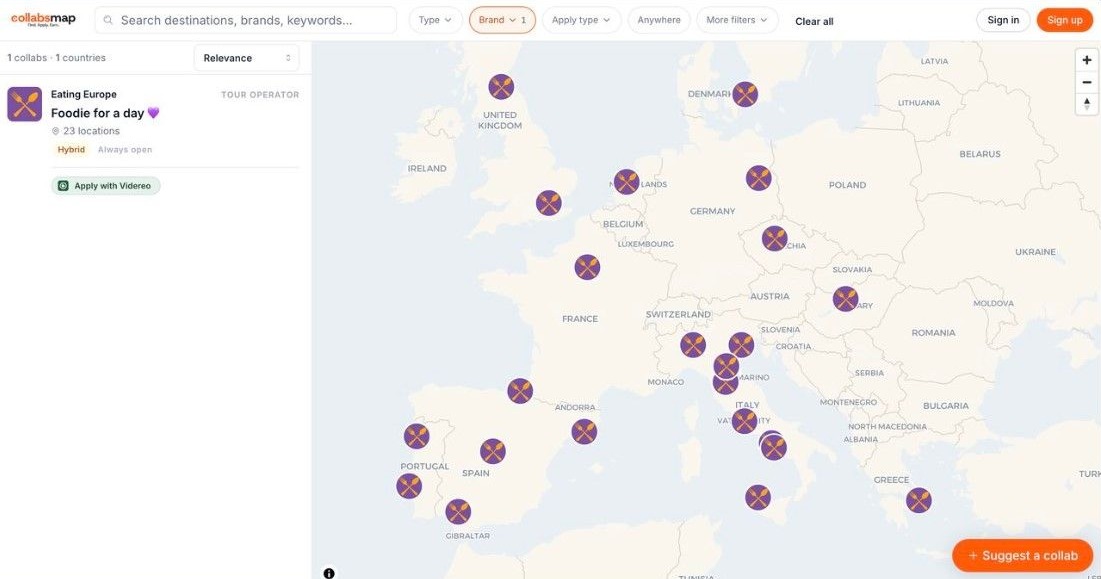Select the pin in southern Portugal
Image resolution: width=1101 pixels, height=579 pixels.
coord(409,486)
